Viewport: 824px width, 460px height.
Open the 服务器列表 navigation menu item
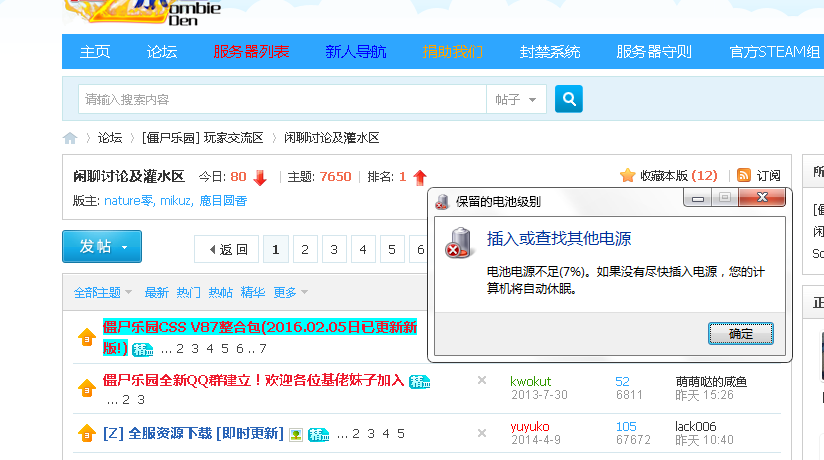pyautogui.click(x=251, y=52)
